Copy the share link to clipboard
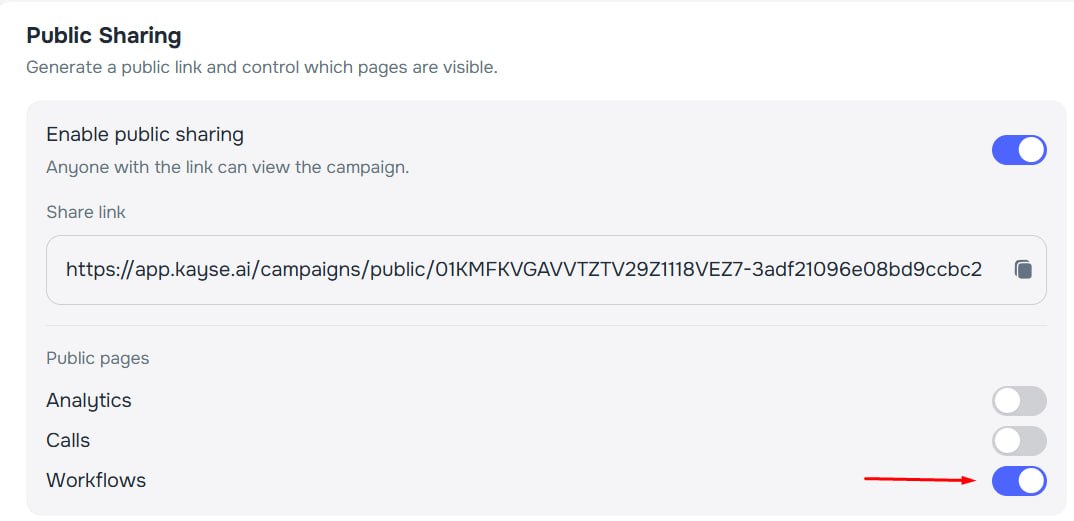The image size is (1074, 521). [1022, 270]
